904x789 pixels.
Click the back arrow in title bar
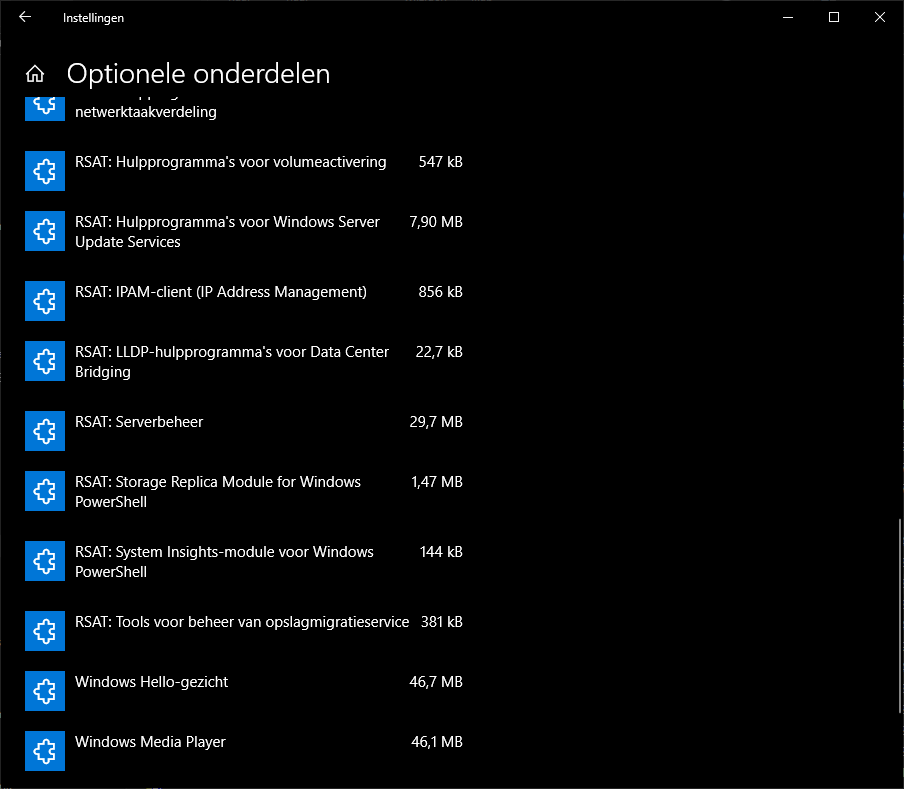click(25, 17)
